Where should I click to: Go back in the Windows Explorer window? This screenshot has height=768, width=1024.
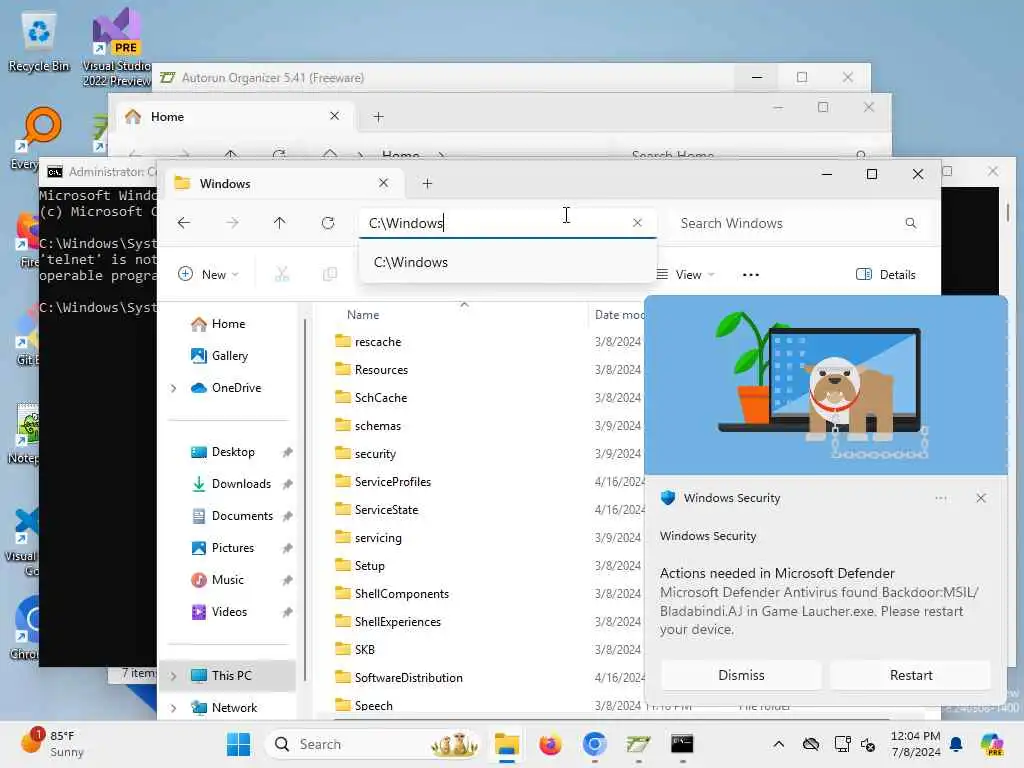[x=184, y=223]
